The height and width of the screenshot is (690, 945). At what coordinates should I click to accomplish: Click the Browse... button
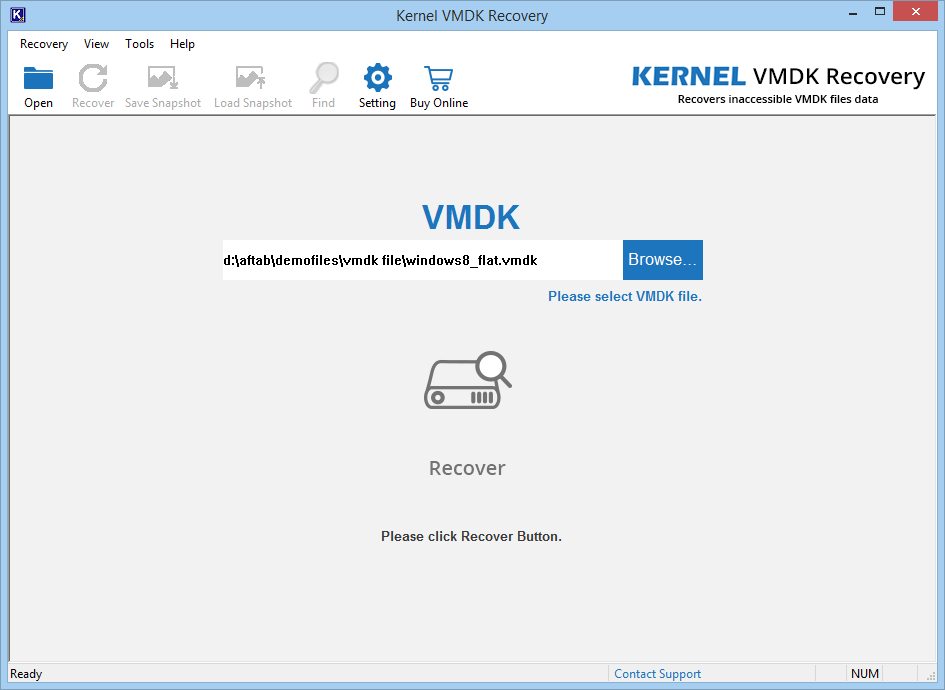[x=662, y=260]
